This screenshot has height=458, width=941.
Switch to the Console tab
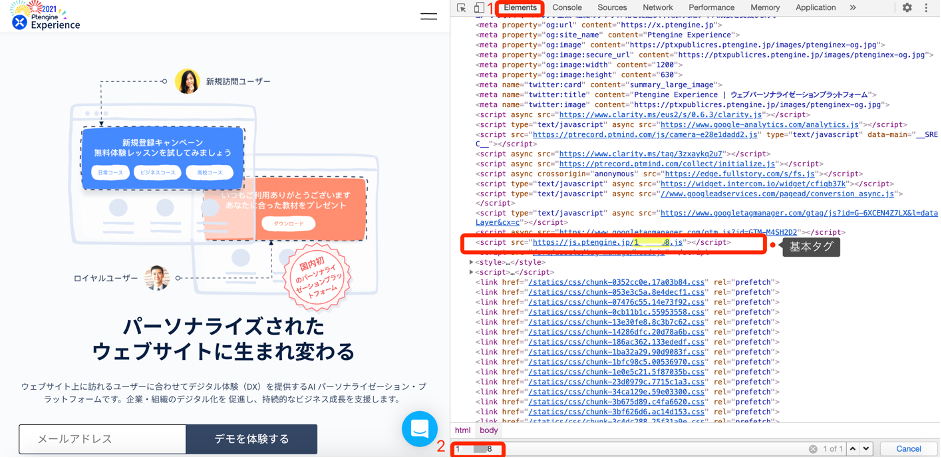coord(567,8)
